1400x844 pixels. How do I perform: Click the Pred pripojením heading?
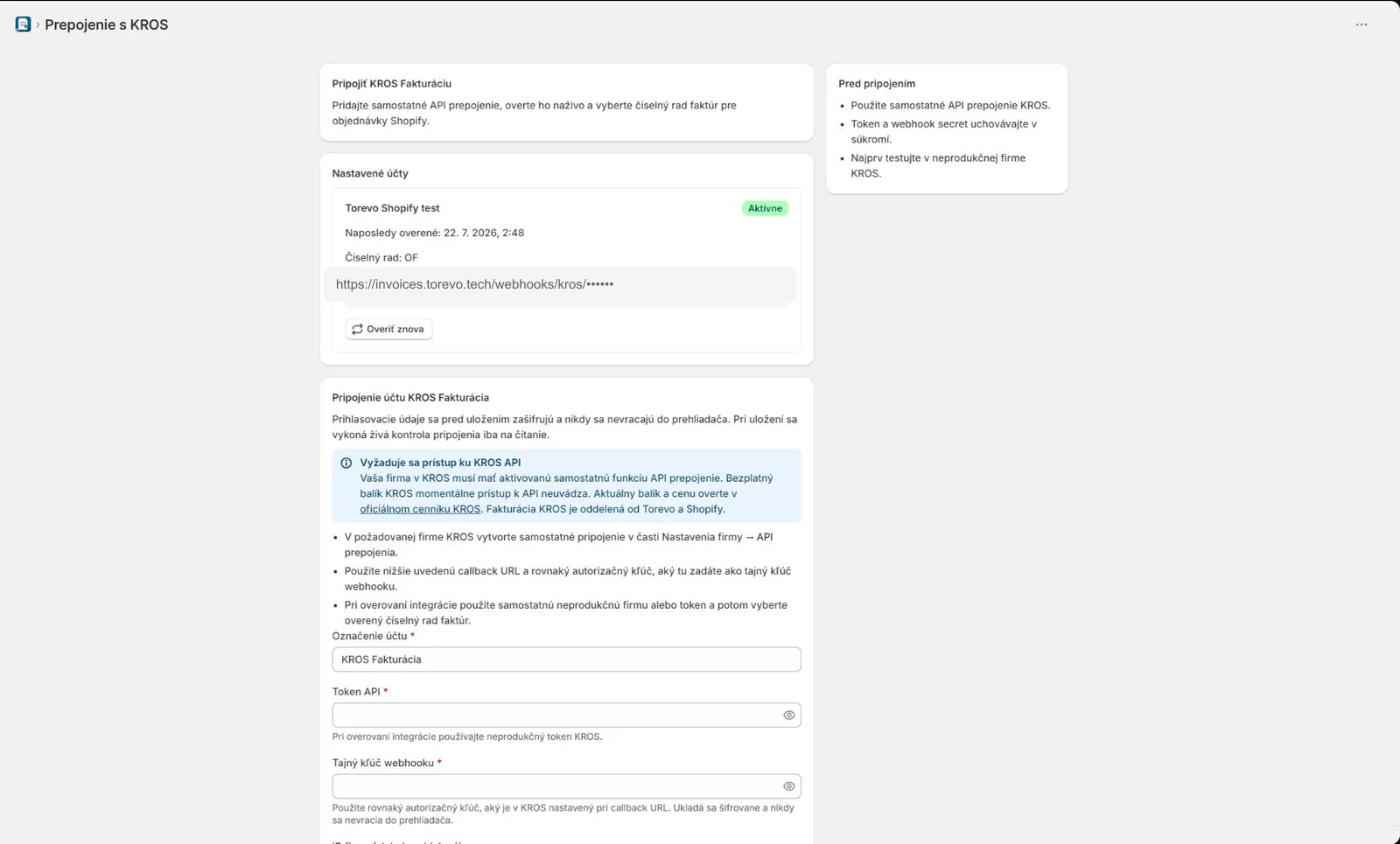coord(877,84)
